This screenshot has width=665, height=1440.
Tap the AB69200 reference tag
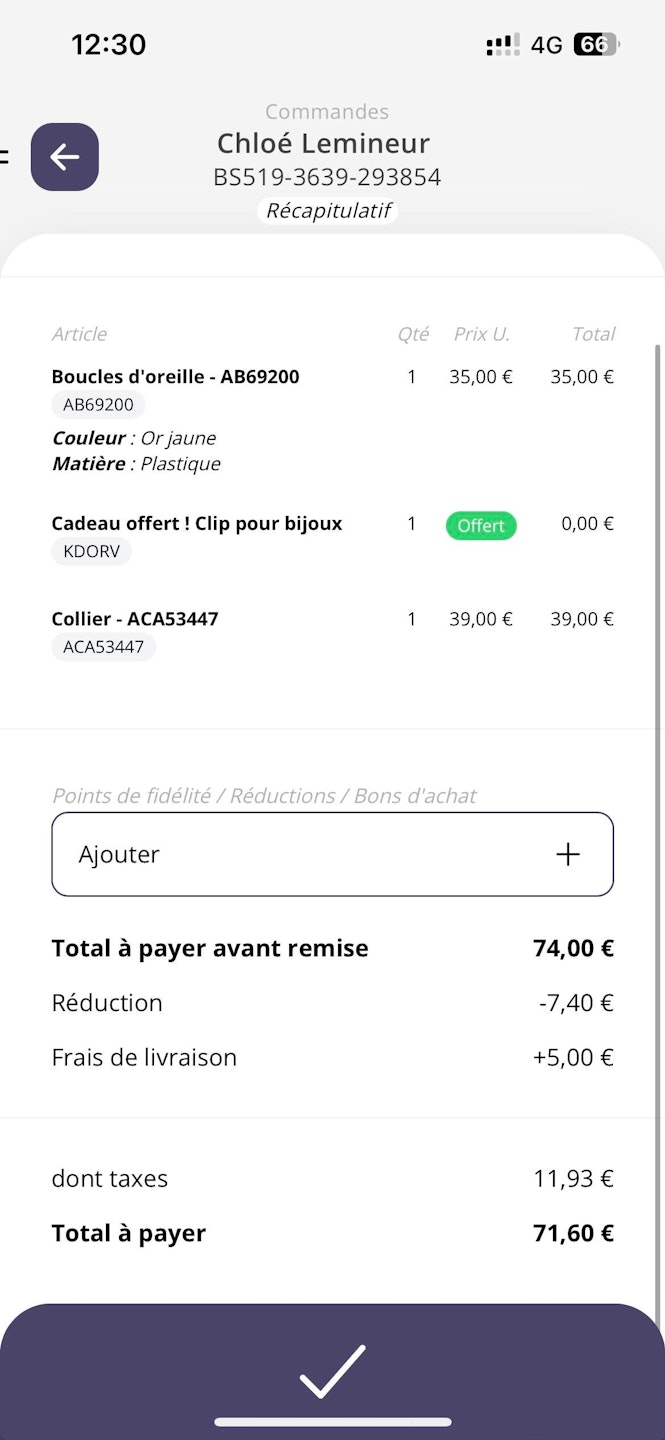tap(98, 405)
